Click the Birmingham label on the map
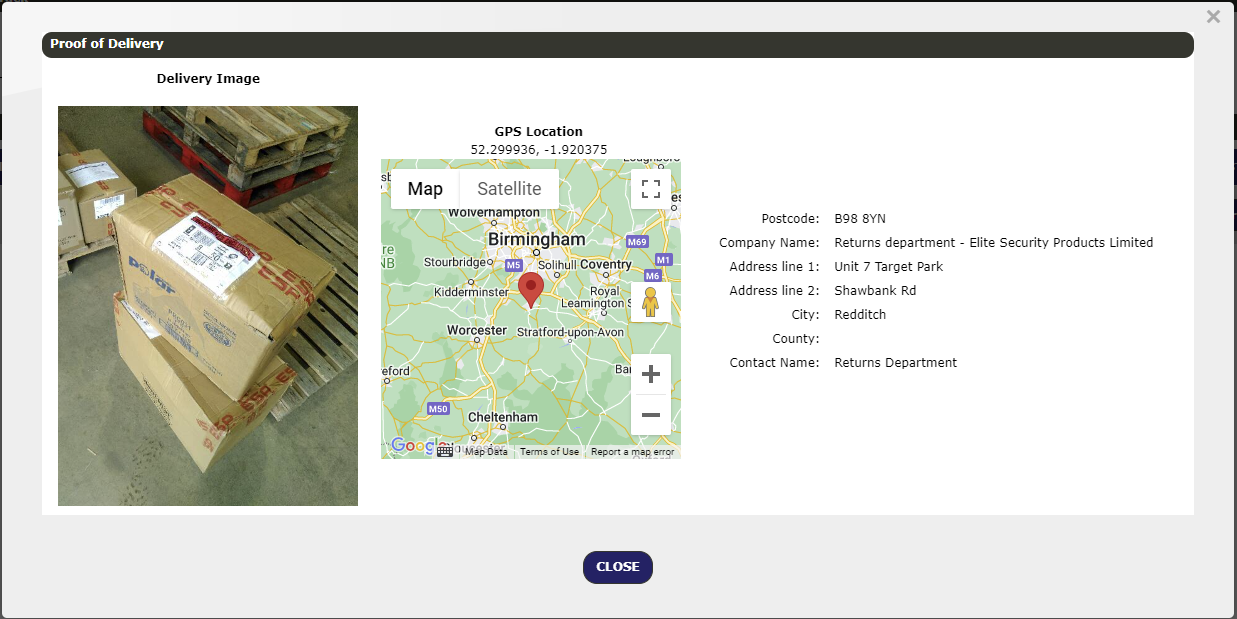1237x619 pixels. 536,240
